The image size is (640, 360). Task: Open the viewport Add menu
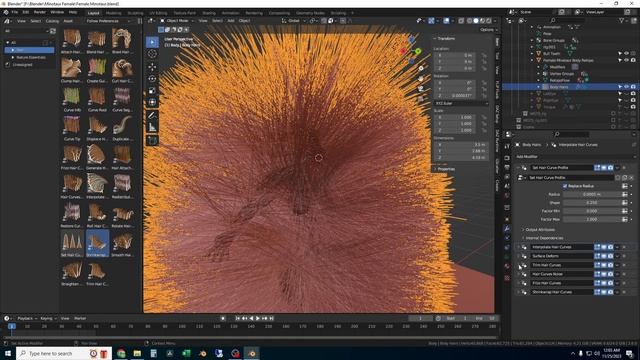tap(231, 20)
